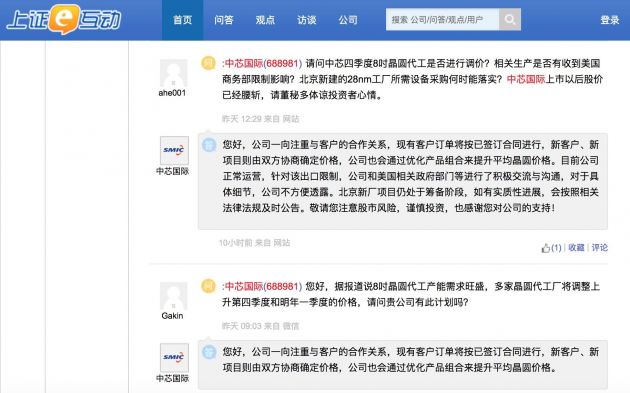630x393 pixels.
Task: Click the 上证e互动 site logo
Action: [x=64, y=19]
